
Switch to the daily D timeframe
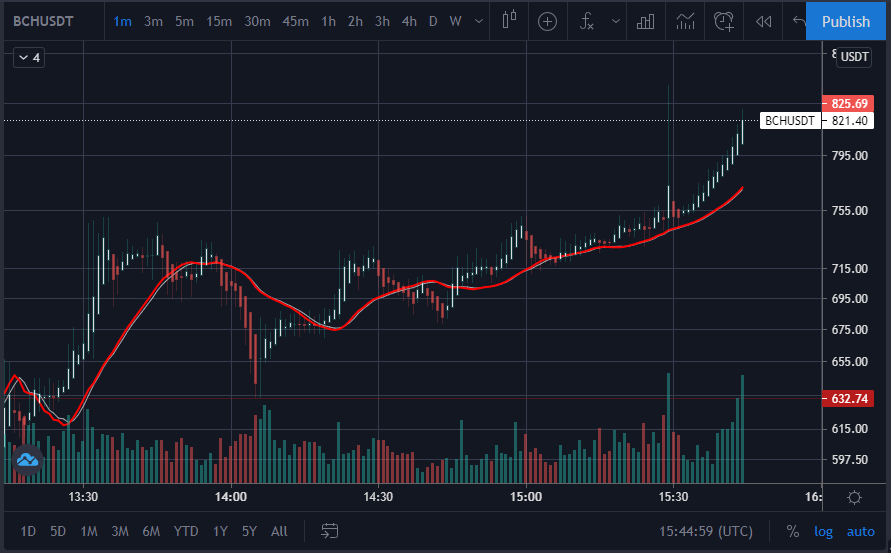click(x=433, y=22)
